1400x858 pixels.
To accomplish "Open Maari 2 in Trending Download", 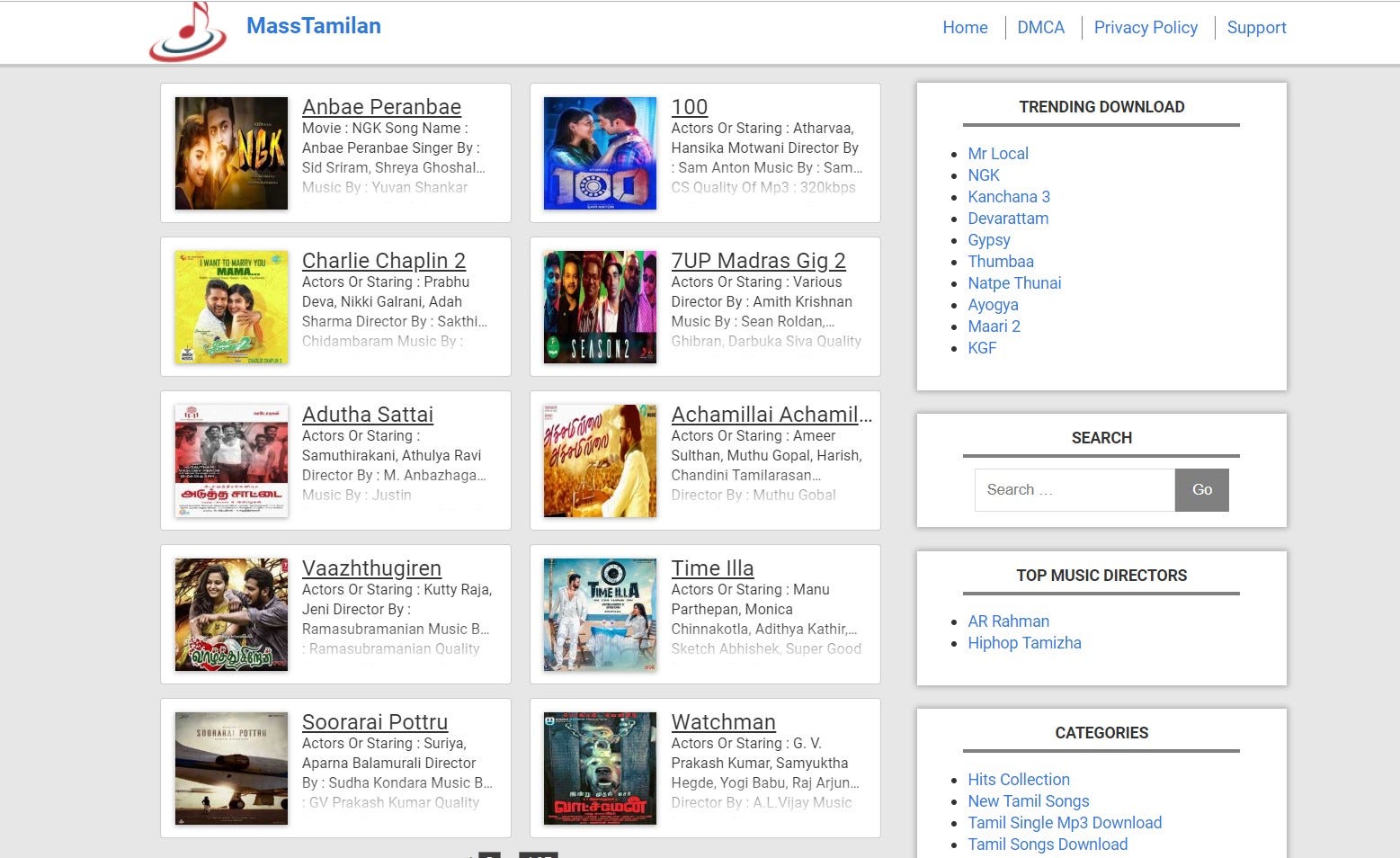I will tap(994, 326).
